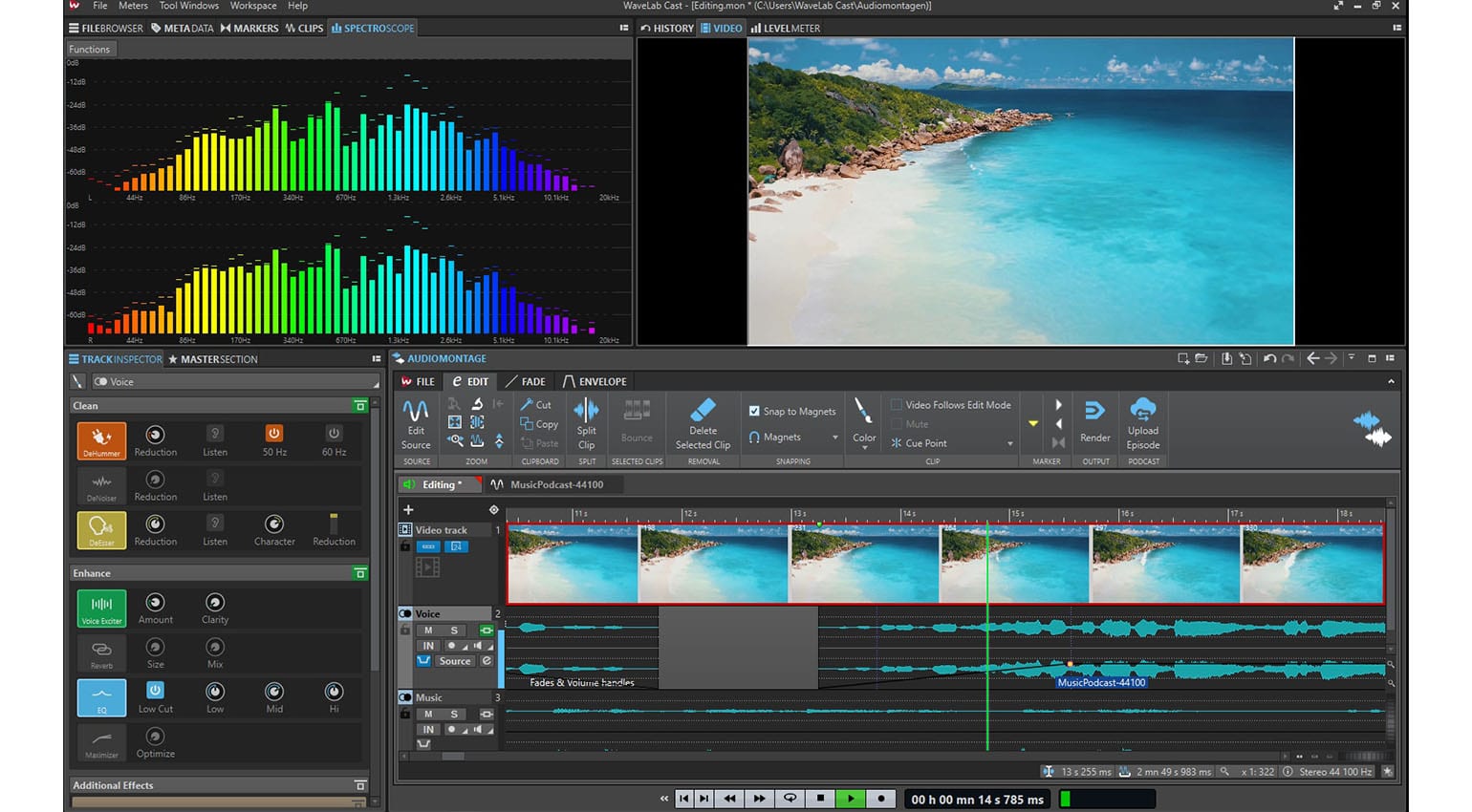Enable the DeEsser effect
The image size is (1472, 812).
pos(101,530)
